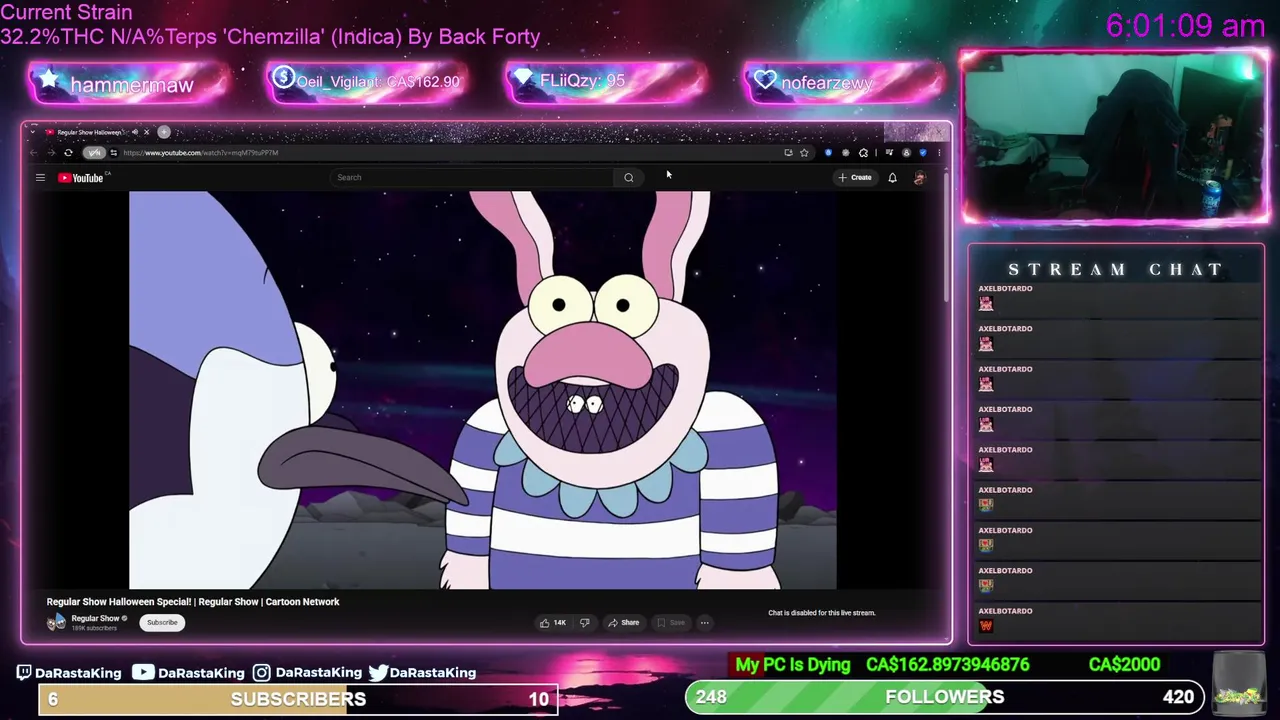Screen dimensions: 1280x720
Task: Open the tab search dropdown arrow
Action: coord(32,132)
